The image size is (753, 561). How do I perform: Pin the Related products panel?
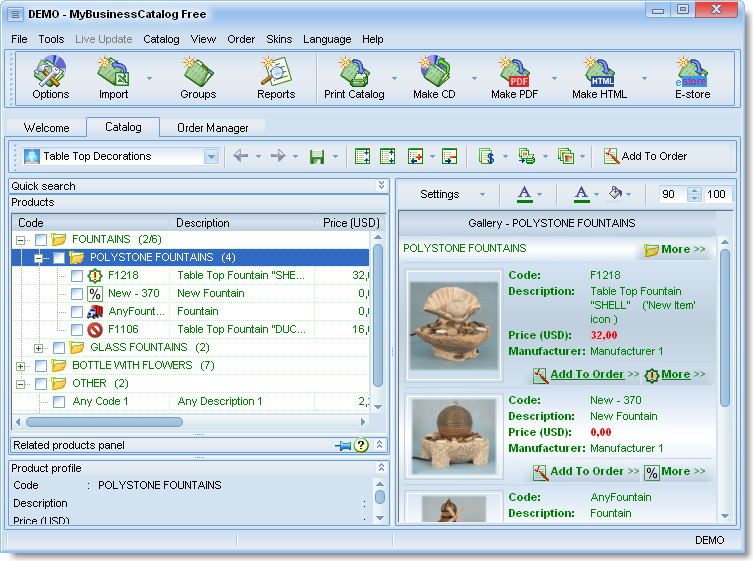[343, 446]
